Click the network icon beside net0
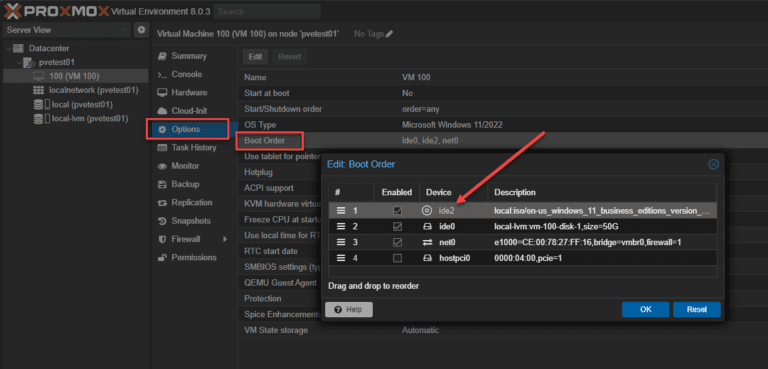Image resolution: width=768 pixels, height=369 pixels. pyautogui.click(x=427, y=242)
